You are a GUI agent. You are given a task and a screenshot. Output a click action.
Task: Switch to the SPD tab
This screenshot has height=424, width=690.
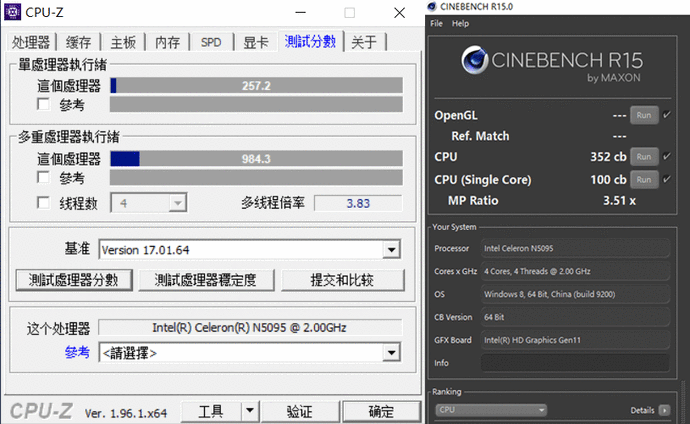pos(211,43)
